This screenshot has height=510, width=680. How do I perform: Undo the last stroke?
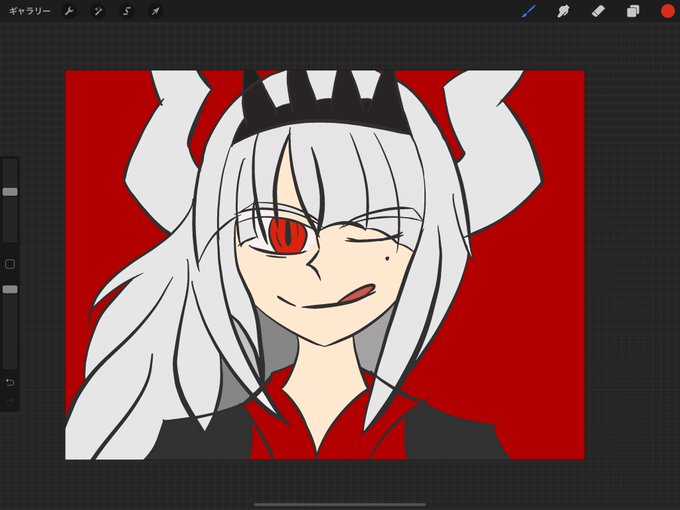[x=10, y=382]
